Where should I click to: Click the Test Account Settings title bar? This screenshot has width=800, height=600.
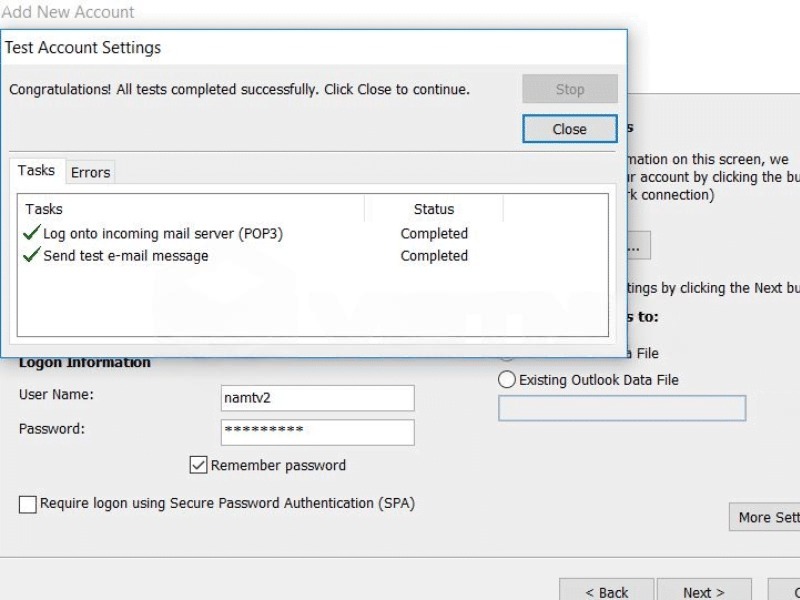pyautogui.click(x=300, y=48)
